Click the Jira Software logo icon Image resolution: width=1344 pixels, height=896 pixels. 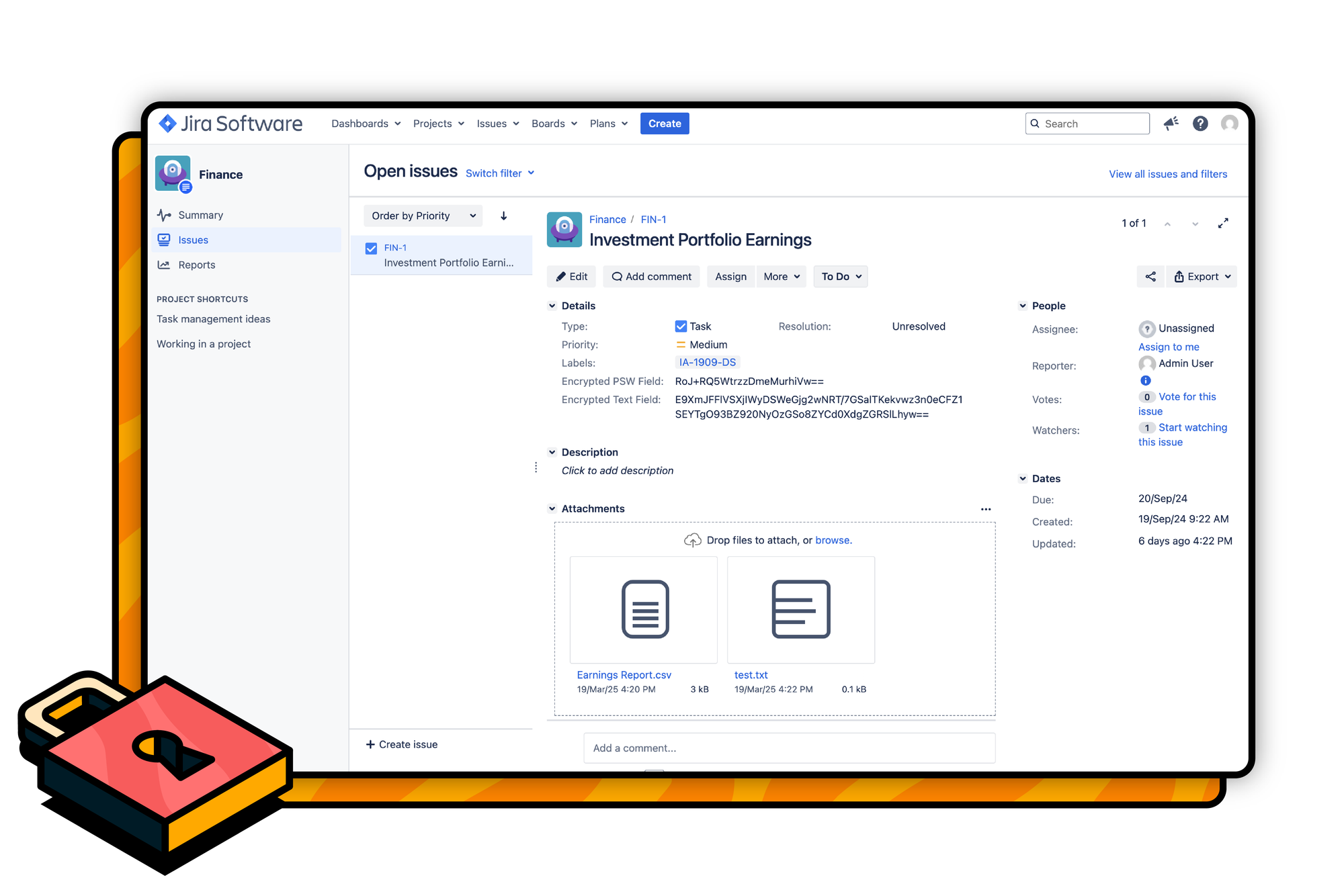point(167,124)
